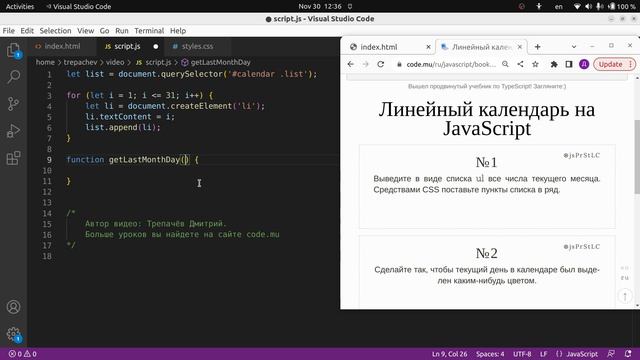This screenshot has width=640, height=360.
Task: Open the Accounts menu icon
Action: tap(13, 307)
